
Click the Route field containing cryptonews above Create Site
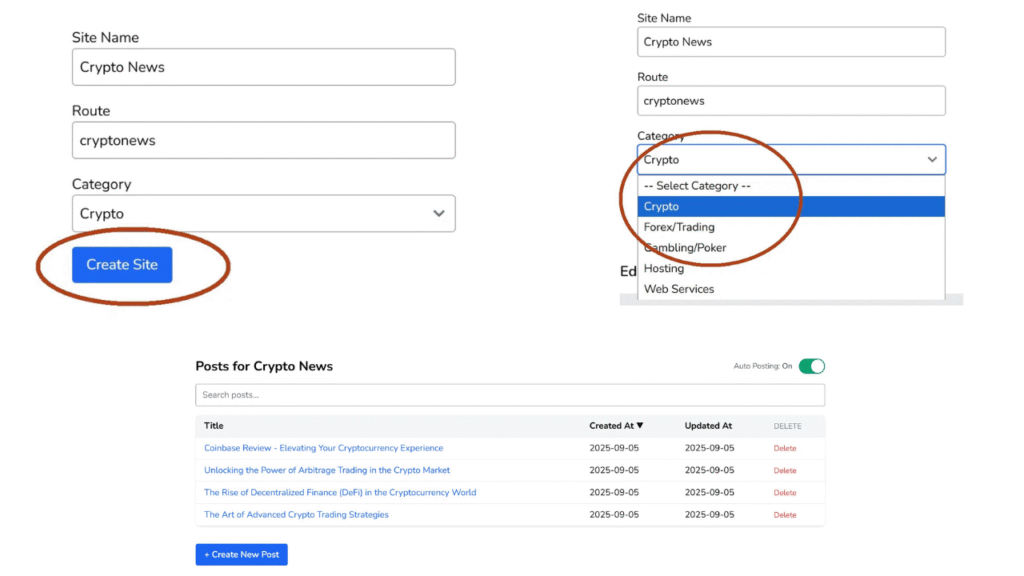point(263,141)
